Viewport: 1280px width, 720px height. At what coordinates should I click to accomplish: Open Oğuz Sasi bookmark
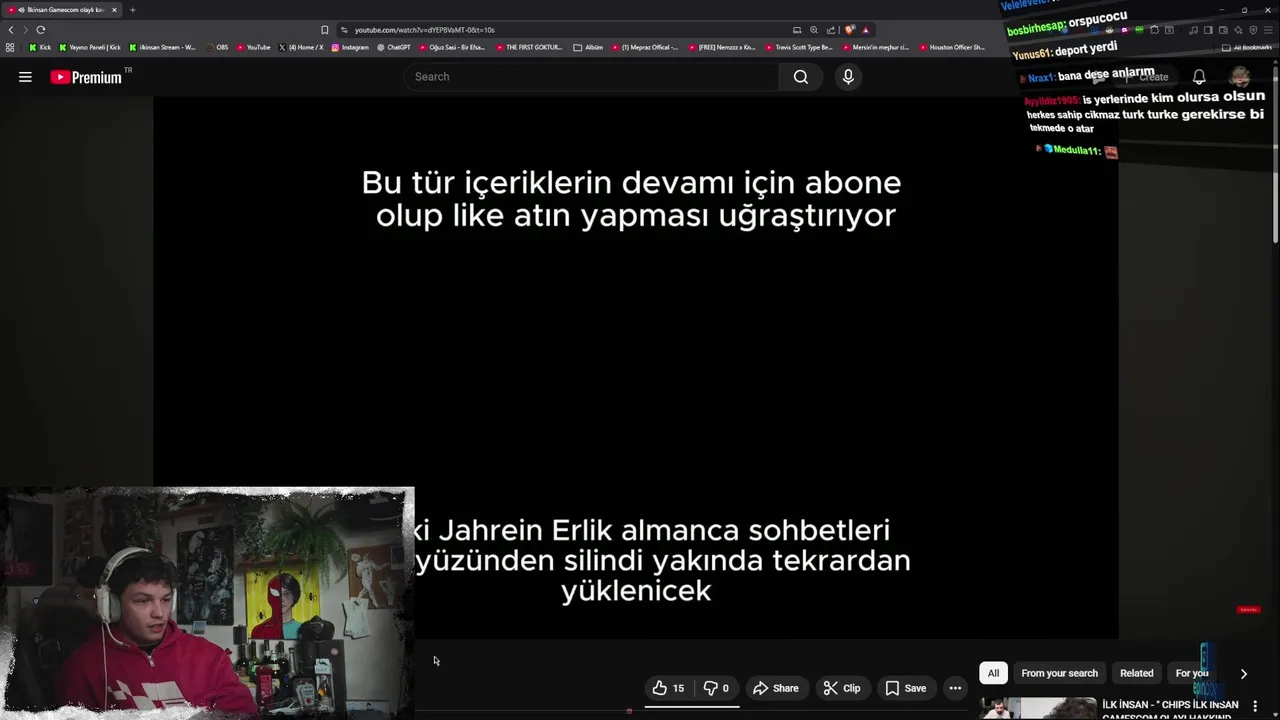452,47
